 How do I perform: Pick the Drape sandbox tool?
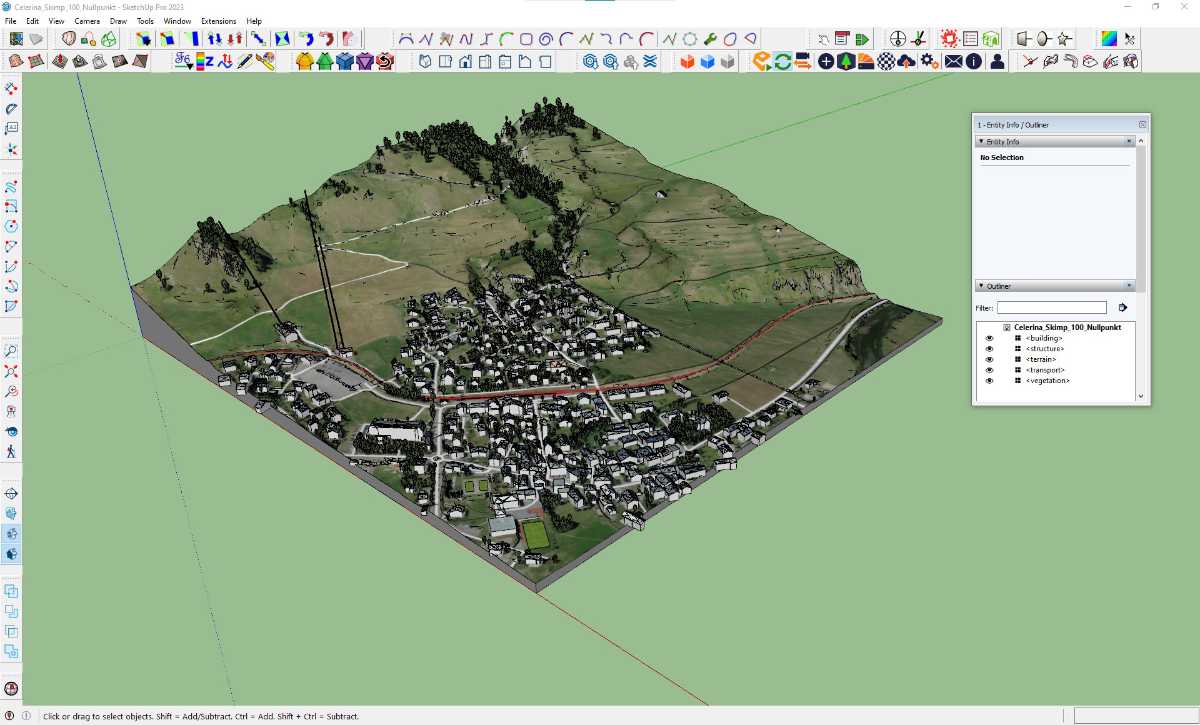(99, 61)
